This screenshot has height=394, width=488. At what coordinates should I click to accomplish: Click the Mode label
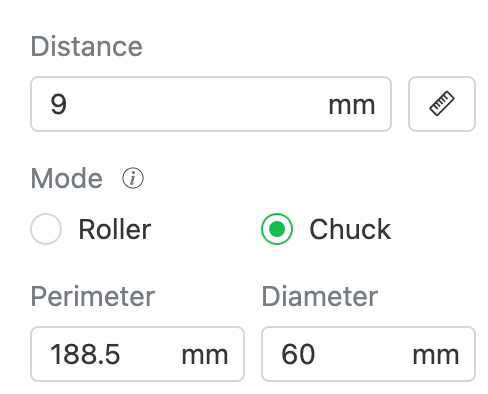click(67, 178)
